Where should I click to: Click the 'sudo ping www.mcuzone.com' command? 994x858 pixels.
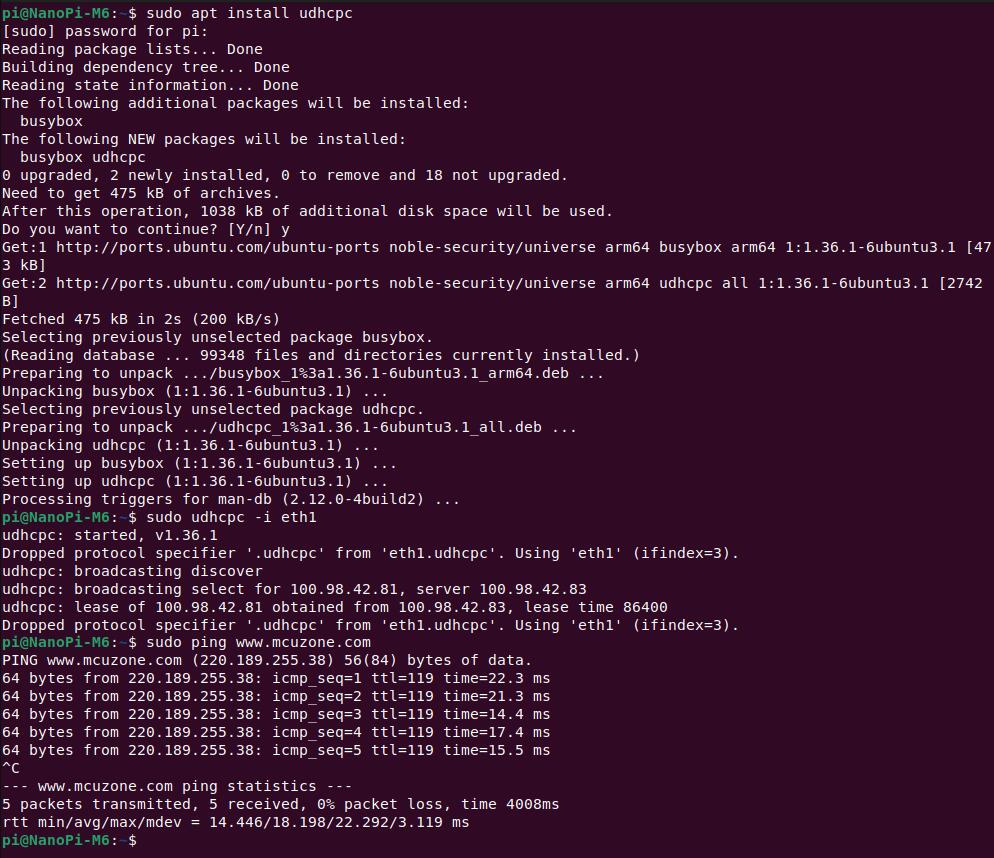point(259,642)
